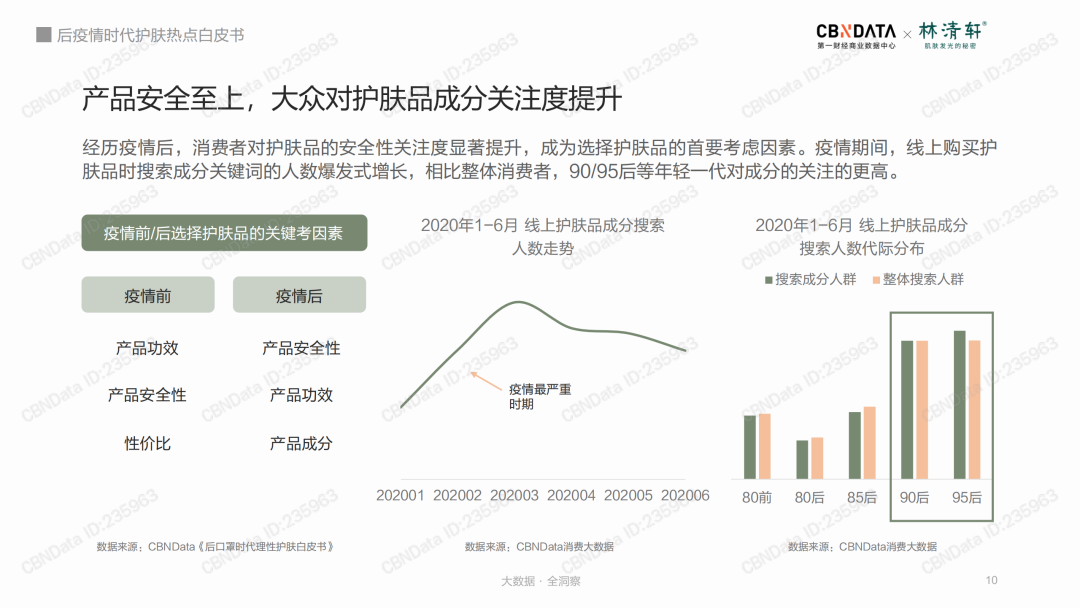Click the axis label 202004

(x=571, y=496)
